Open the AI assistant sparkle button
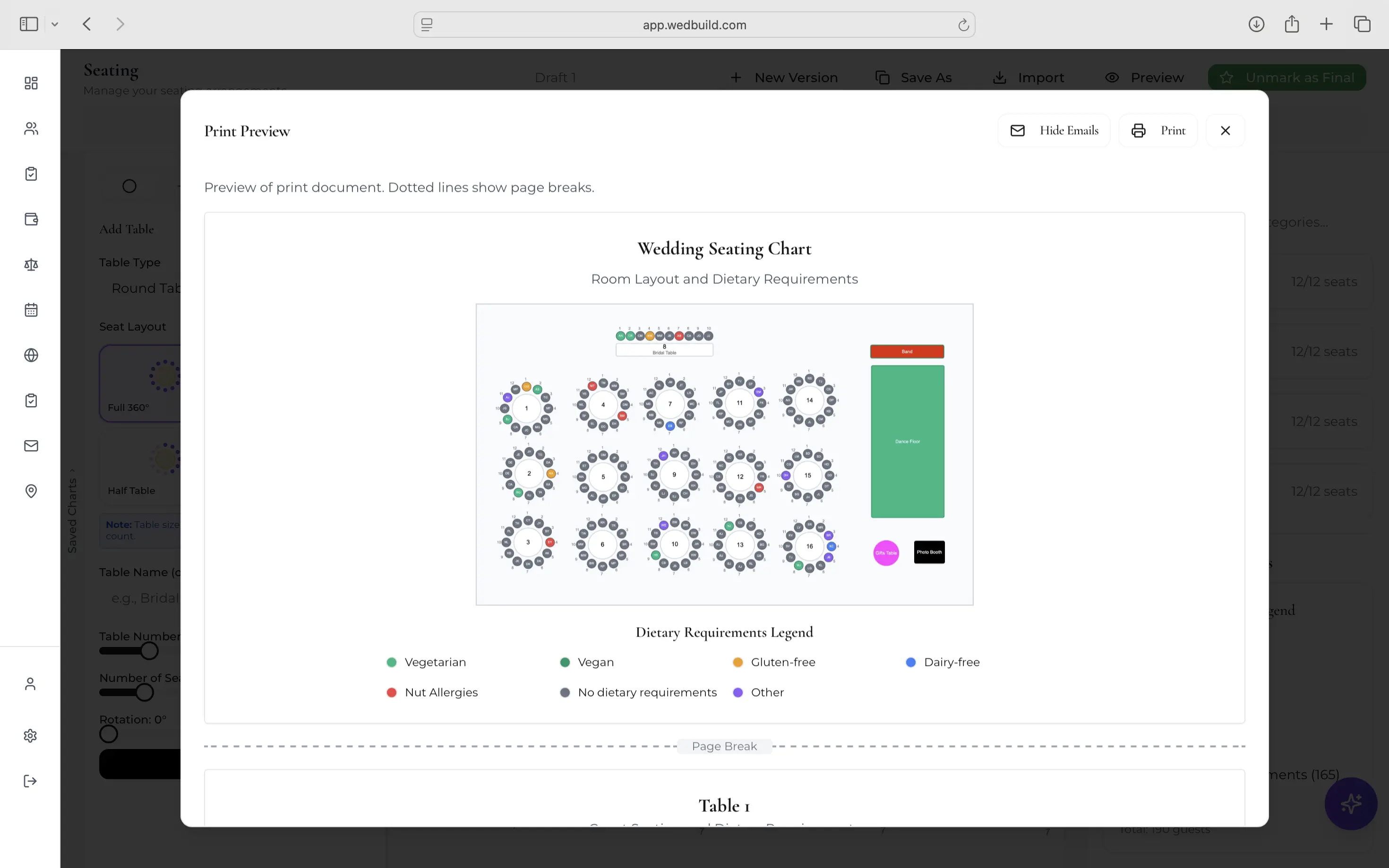 click(x=1351, y=804)
